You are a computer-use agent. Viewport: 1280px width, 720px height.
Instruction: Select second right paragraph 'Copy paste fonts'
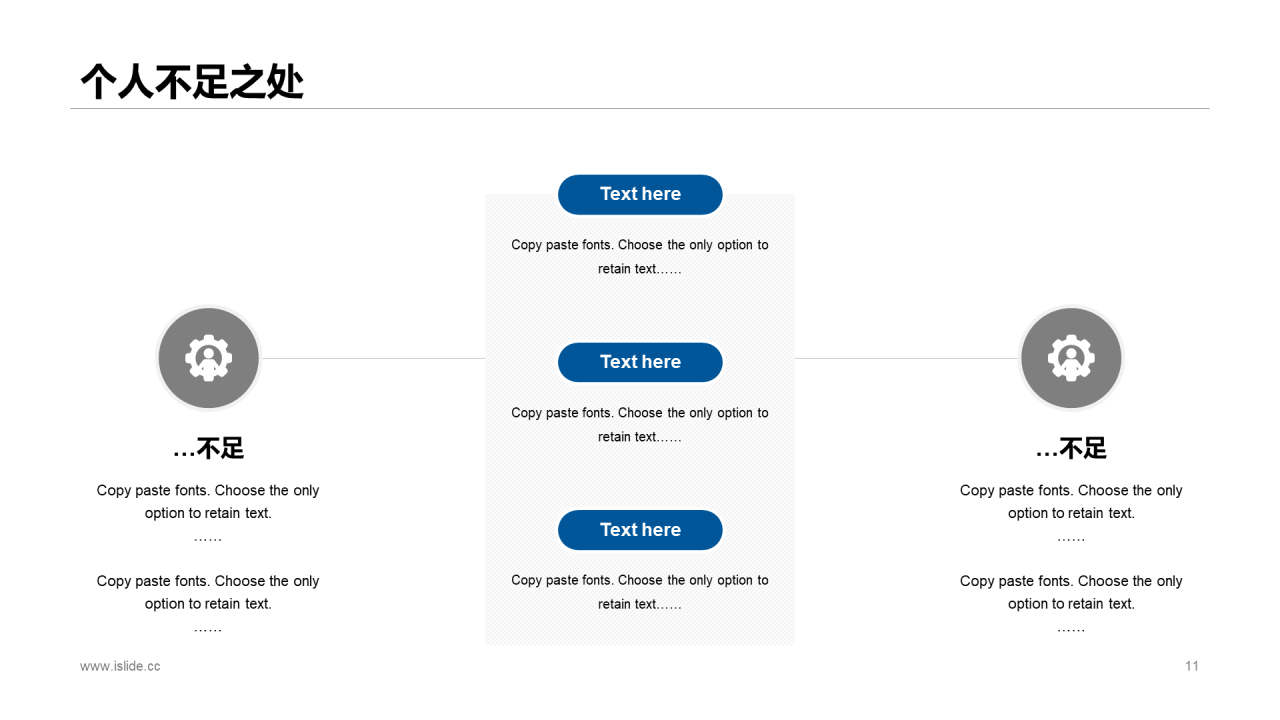[1071, 604]
